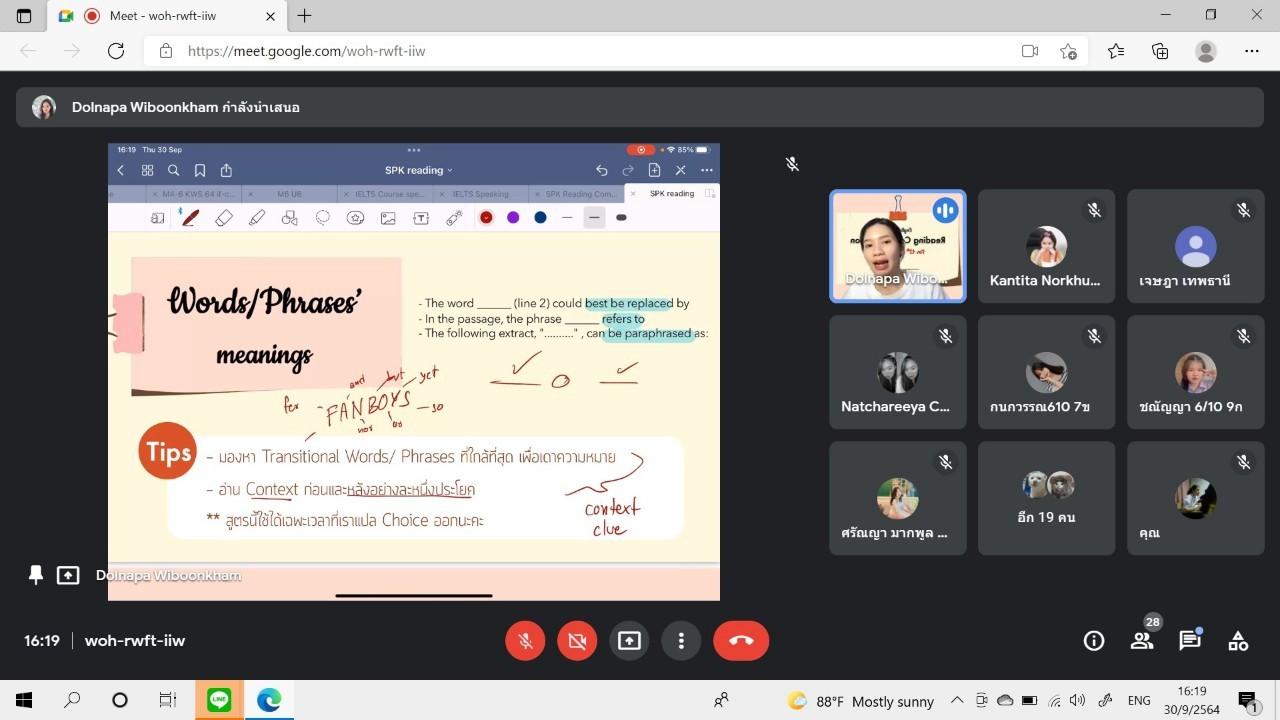
Task: Undo the last stroke in notes app
Action: click(x=601, y=170)
